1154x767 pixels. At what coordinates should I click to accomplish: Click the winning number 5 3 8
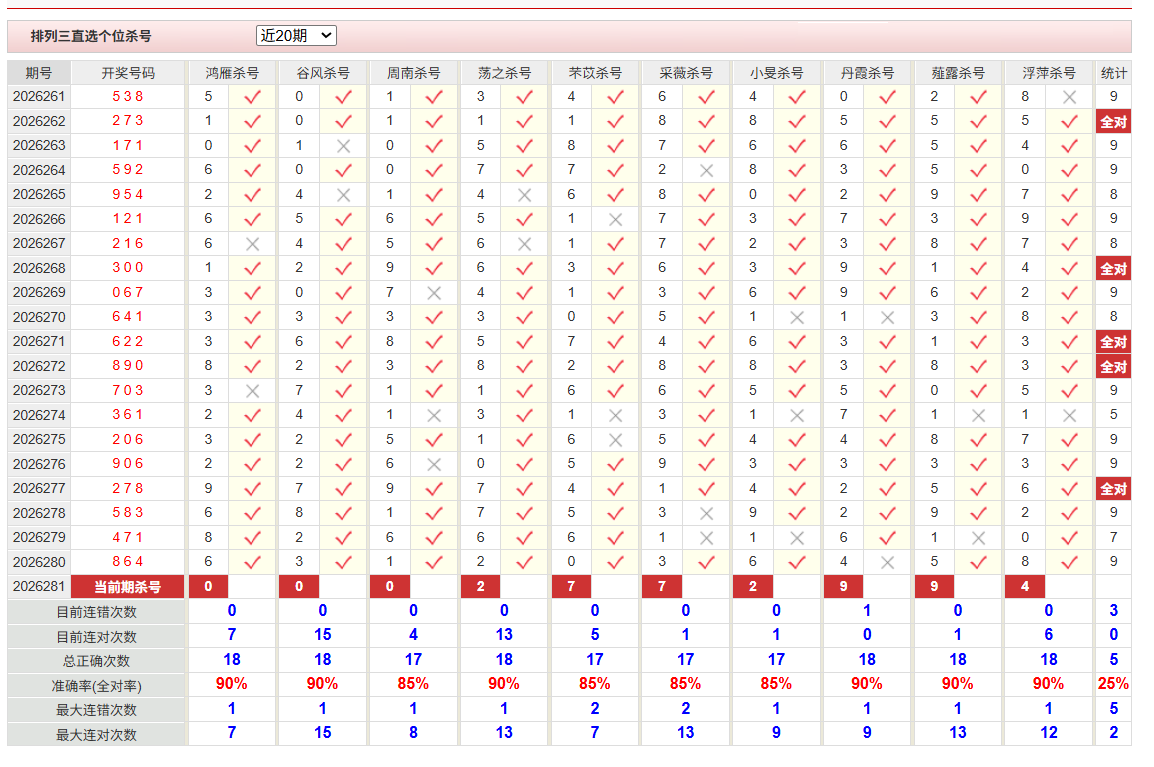coord(128,96)
